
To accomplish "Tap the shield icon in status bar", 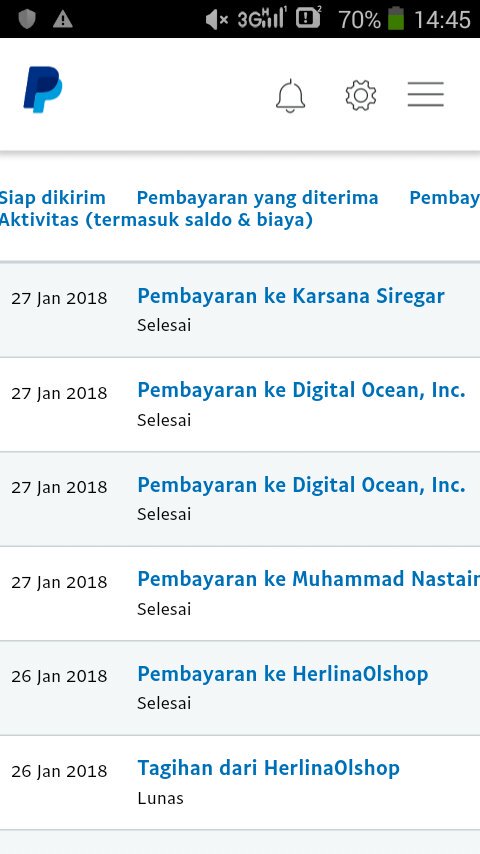I will pyautogui.click(x=27, y=20).
